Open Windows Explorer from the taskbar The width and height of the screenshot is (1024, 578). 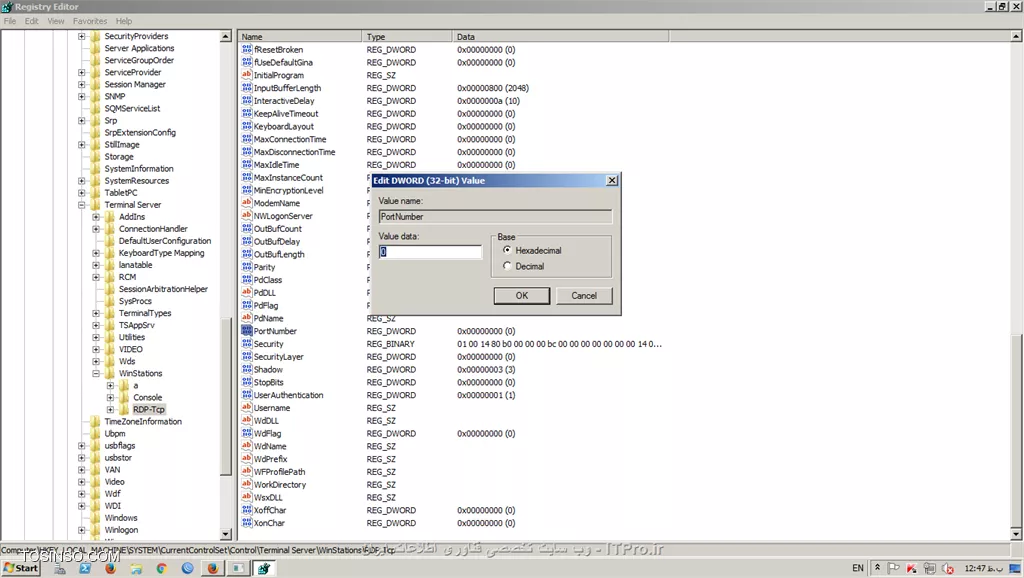(x=136, y=568)
